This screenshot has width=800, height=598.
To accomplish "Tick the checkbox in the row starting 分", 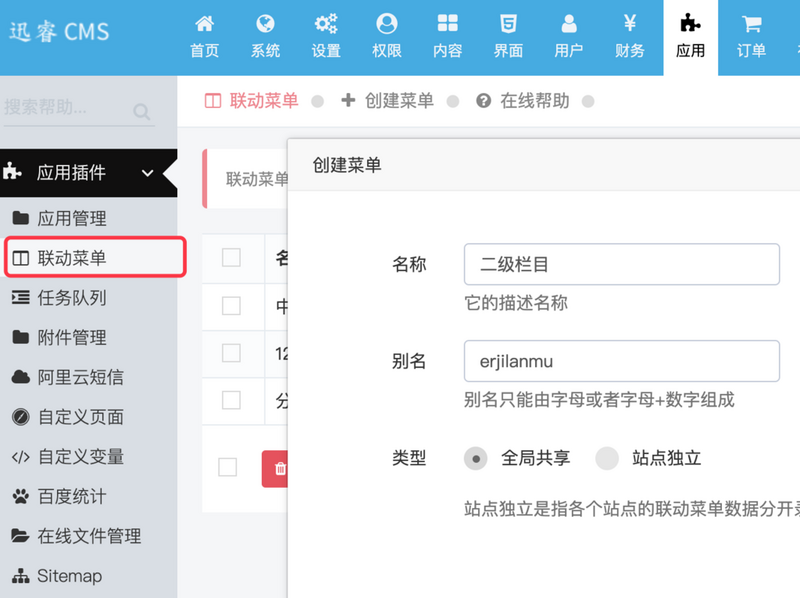I will (x=231, y=401).
